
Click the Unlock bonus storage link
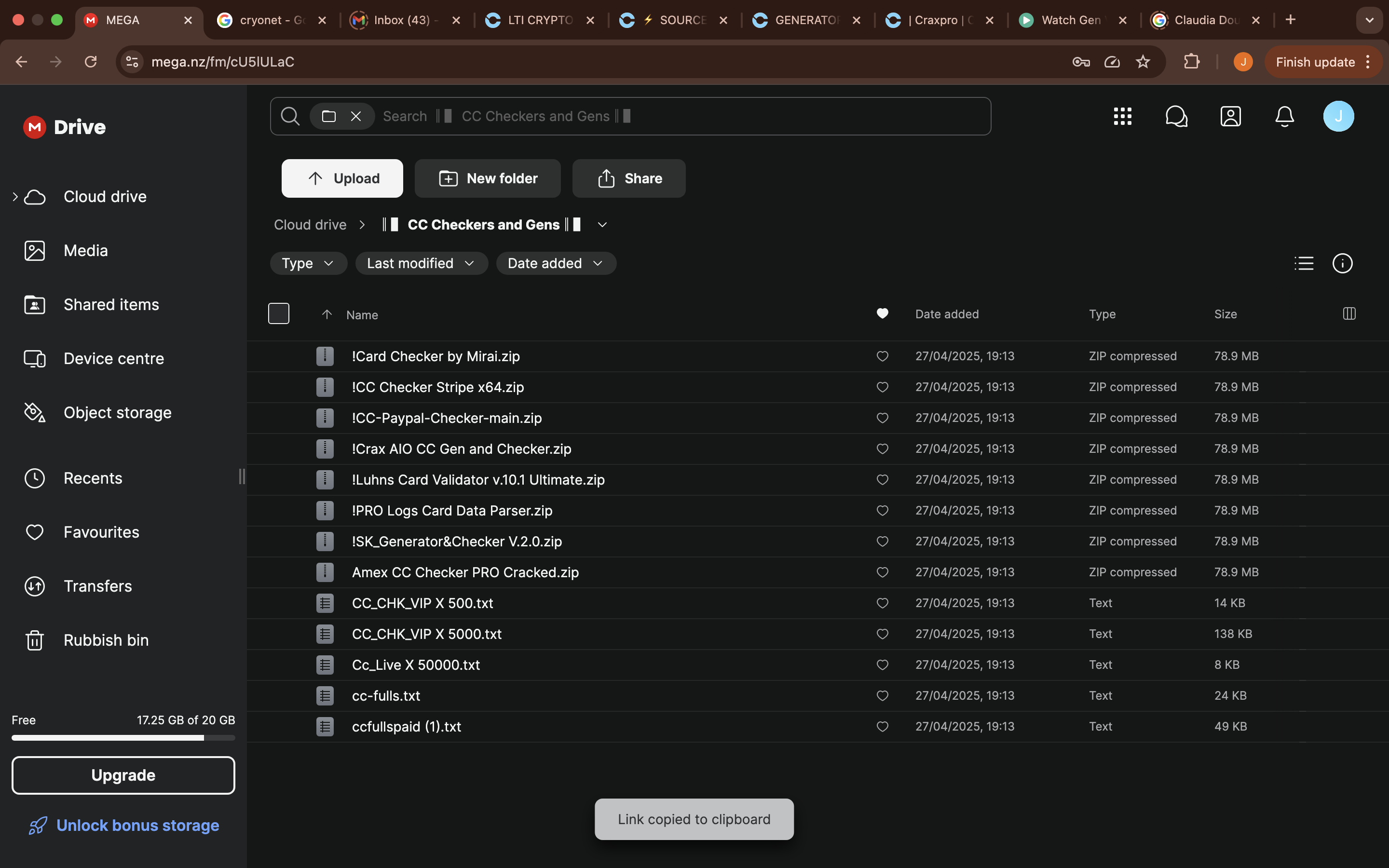click(x=137, y=825)
